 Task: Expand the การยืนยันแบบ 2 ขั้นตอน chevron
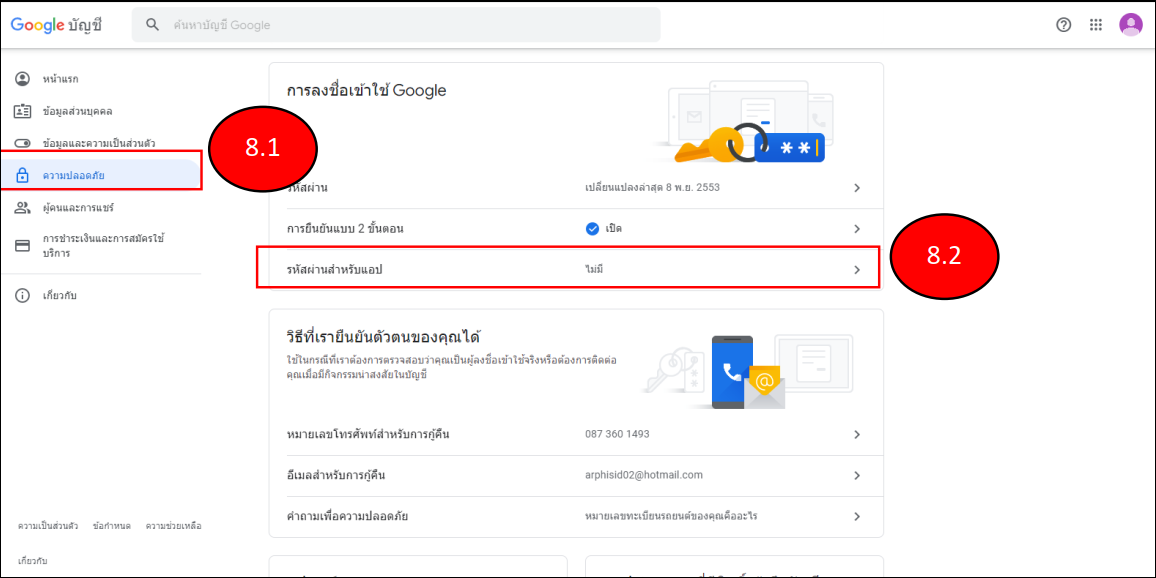tap(857, 229)
